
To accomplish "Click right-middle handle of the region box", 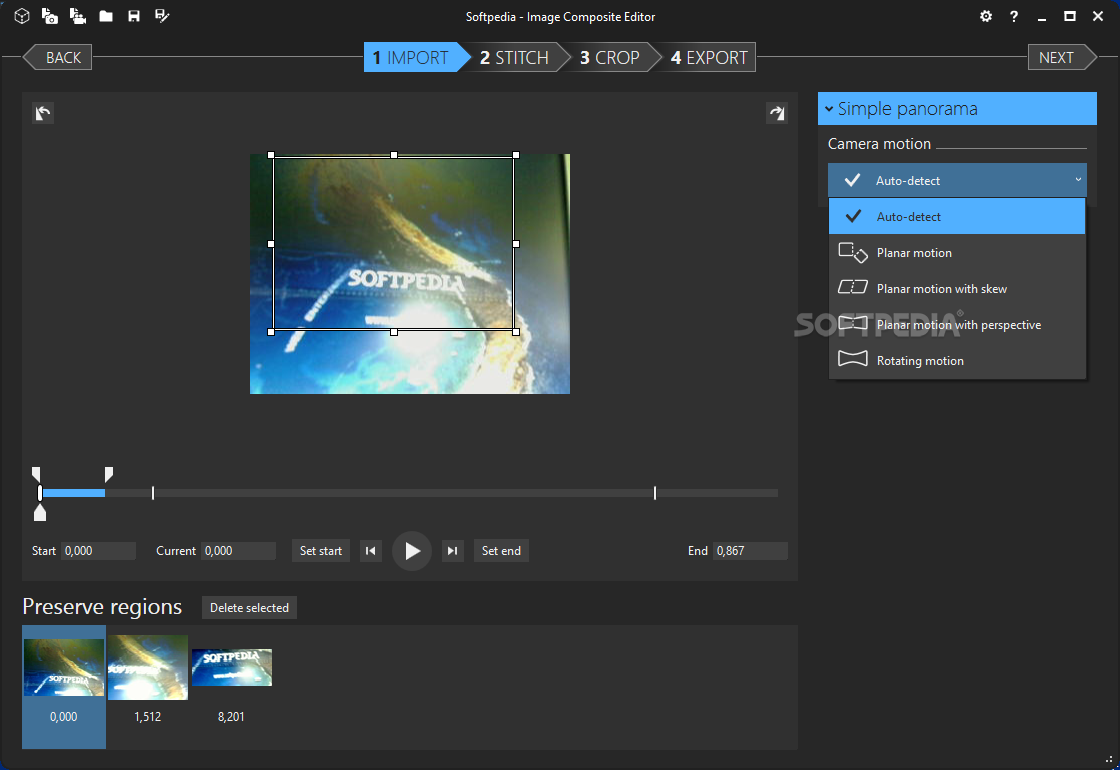I will (x=516, y=244).
